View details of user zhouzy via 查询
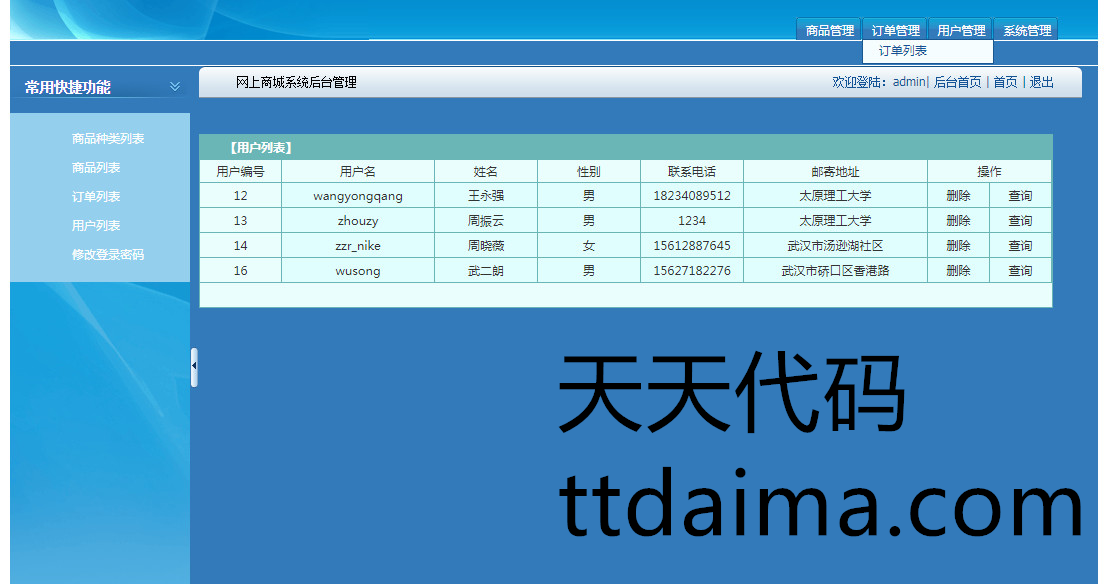This screenshot has width=1110, height=584. [x=1020, y=221]
